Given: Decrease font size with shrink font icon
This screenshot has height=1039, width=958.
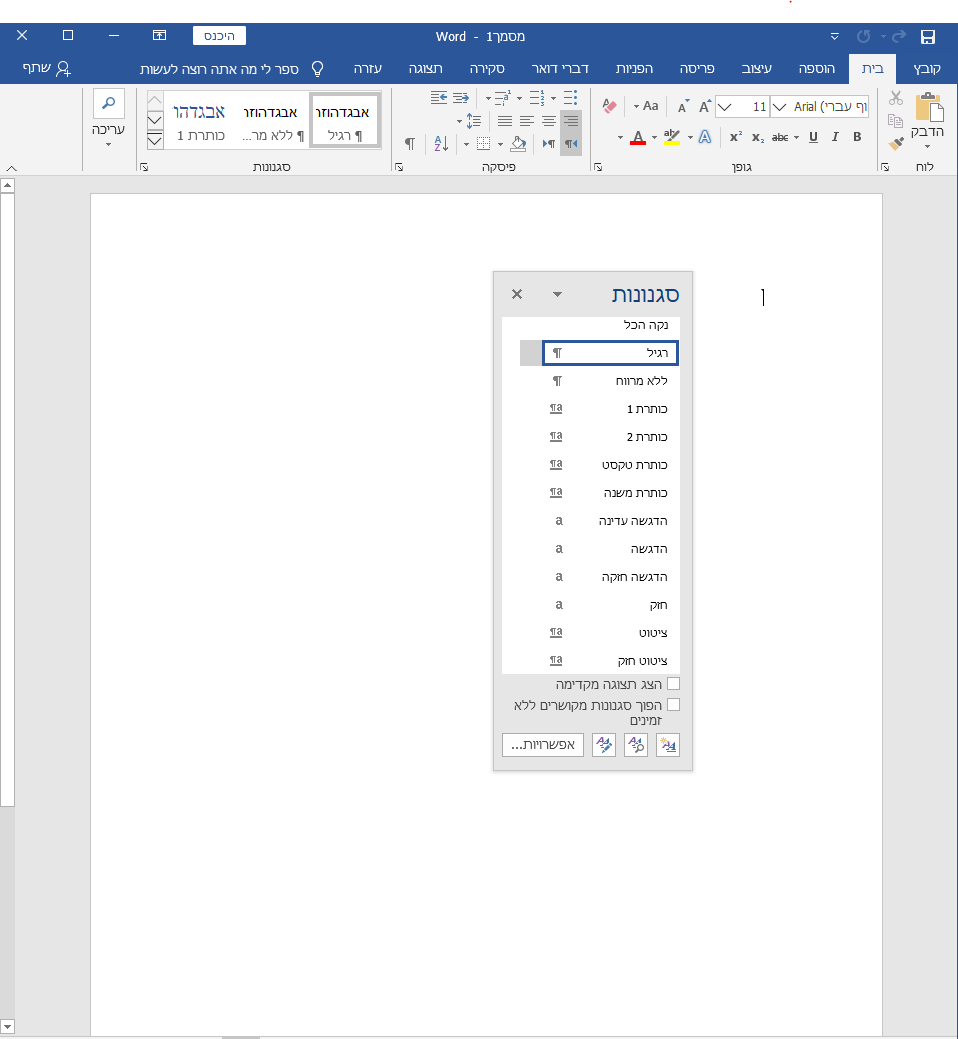Looking at the screenshot, I should [x=682, y=106].
